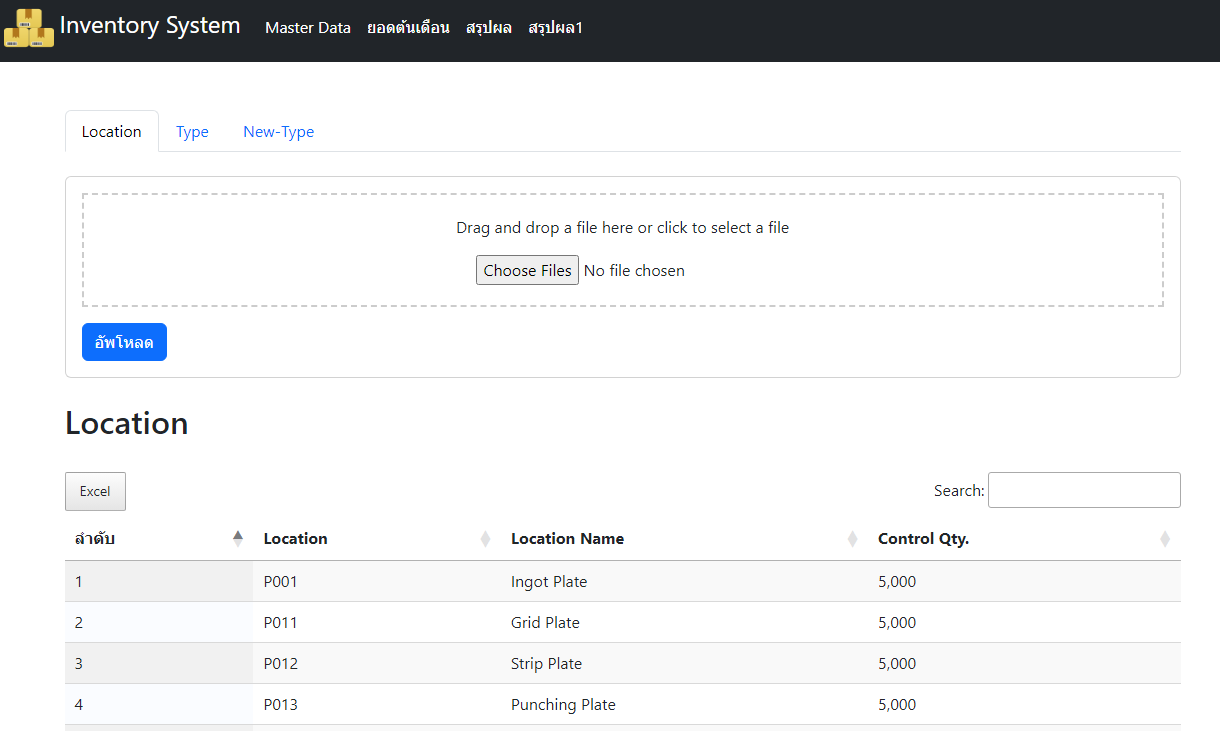Click the Inventory System brand title
This screenshot has height=731, width=1220.
150,25
